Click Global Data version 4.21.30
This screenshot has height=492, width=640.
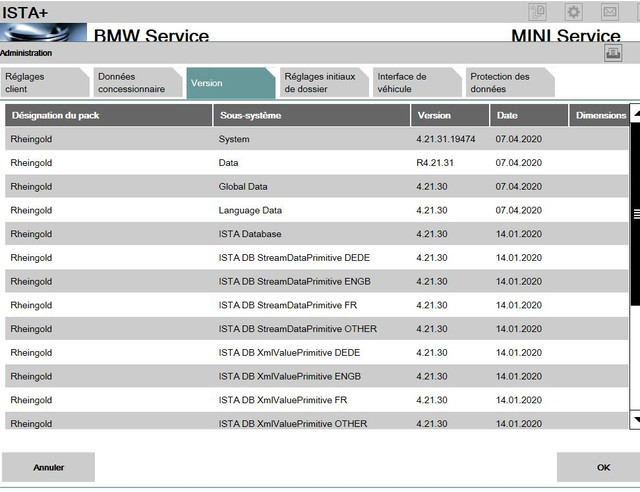pyautogui.click(x=432, y=186)
